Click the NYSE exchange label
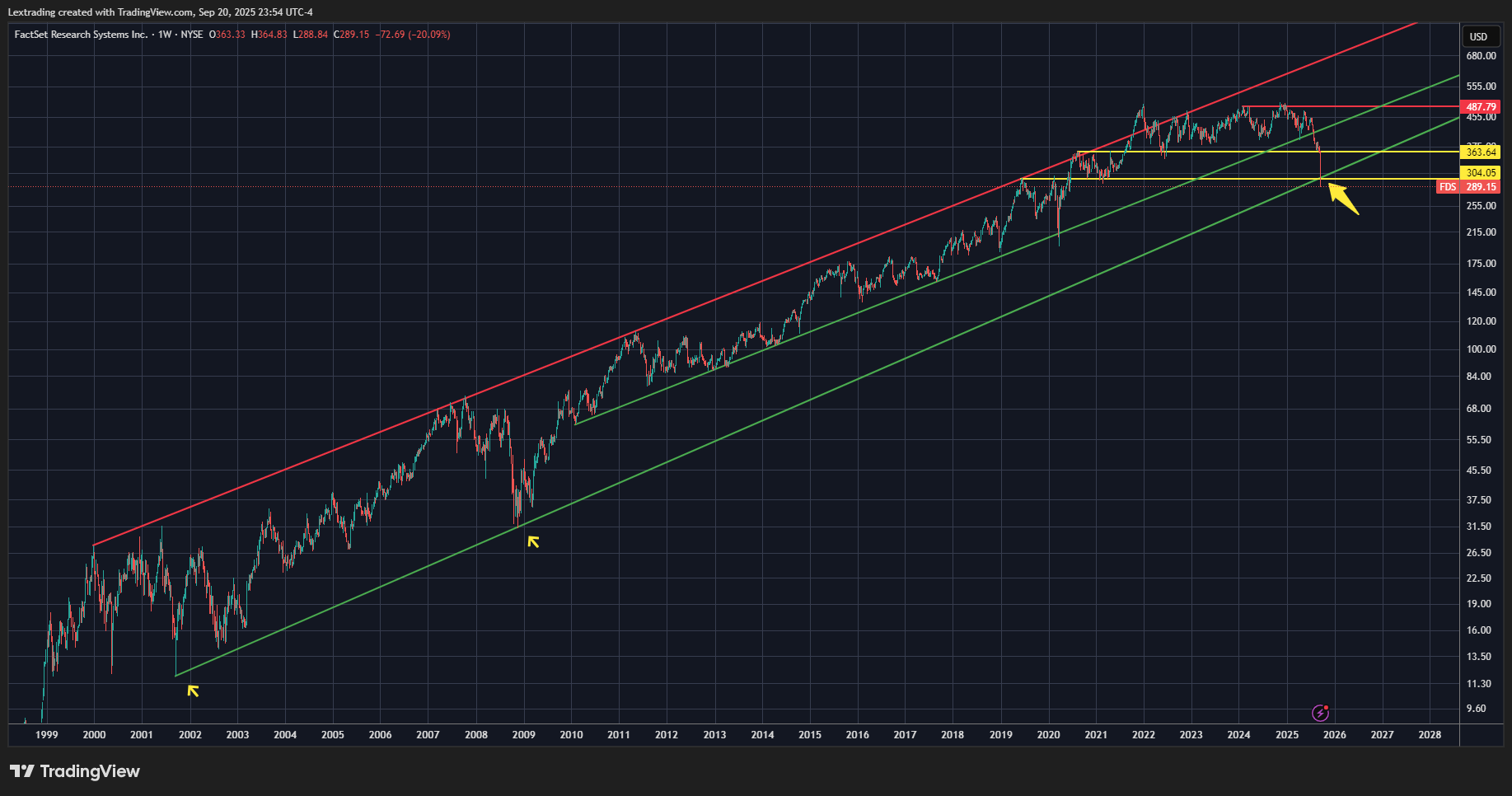 (x=192, y=35)
